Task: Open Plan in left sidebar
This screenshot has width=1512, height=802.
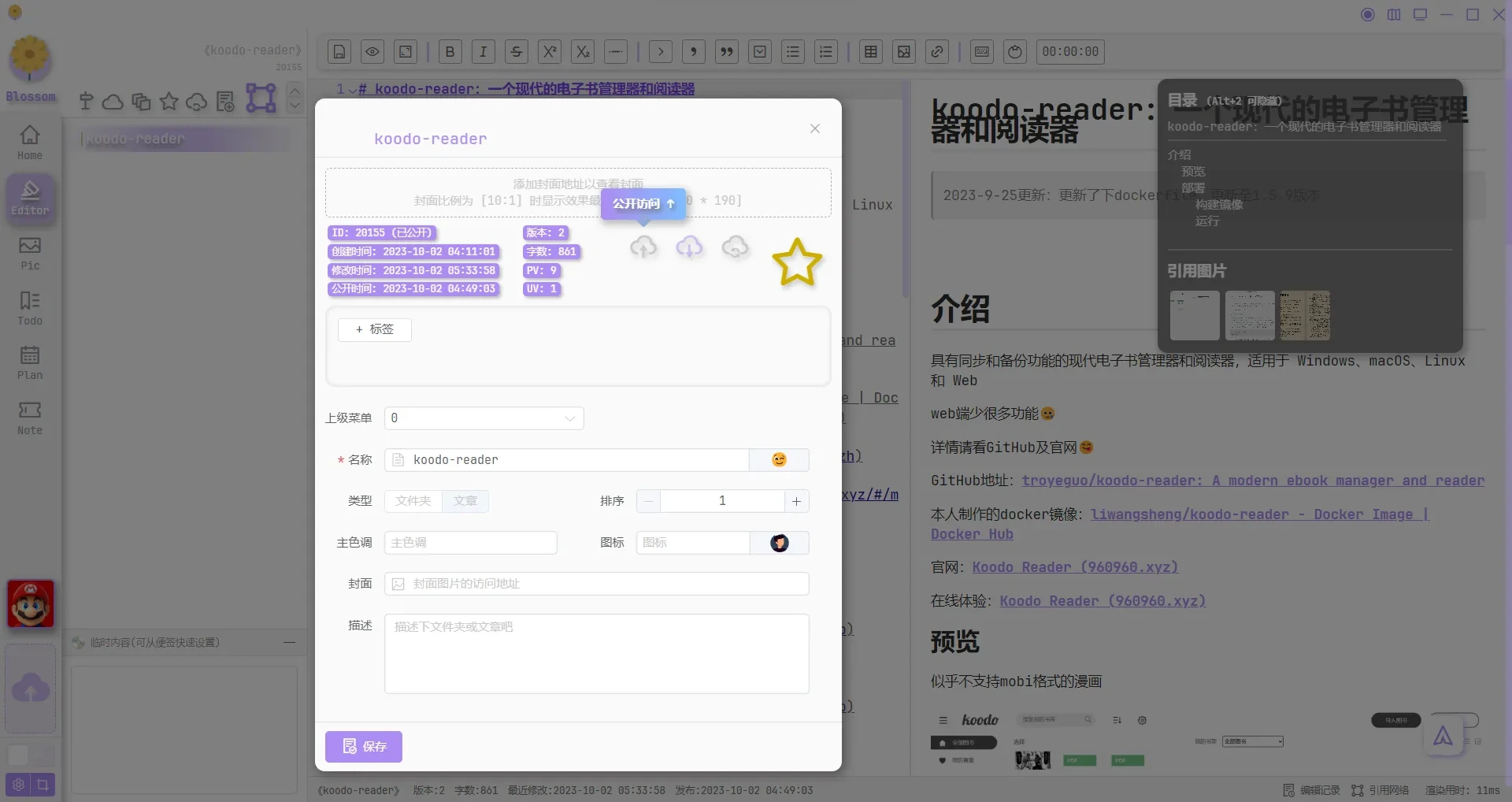Action: click(30, 362)
